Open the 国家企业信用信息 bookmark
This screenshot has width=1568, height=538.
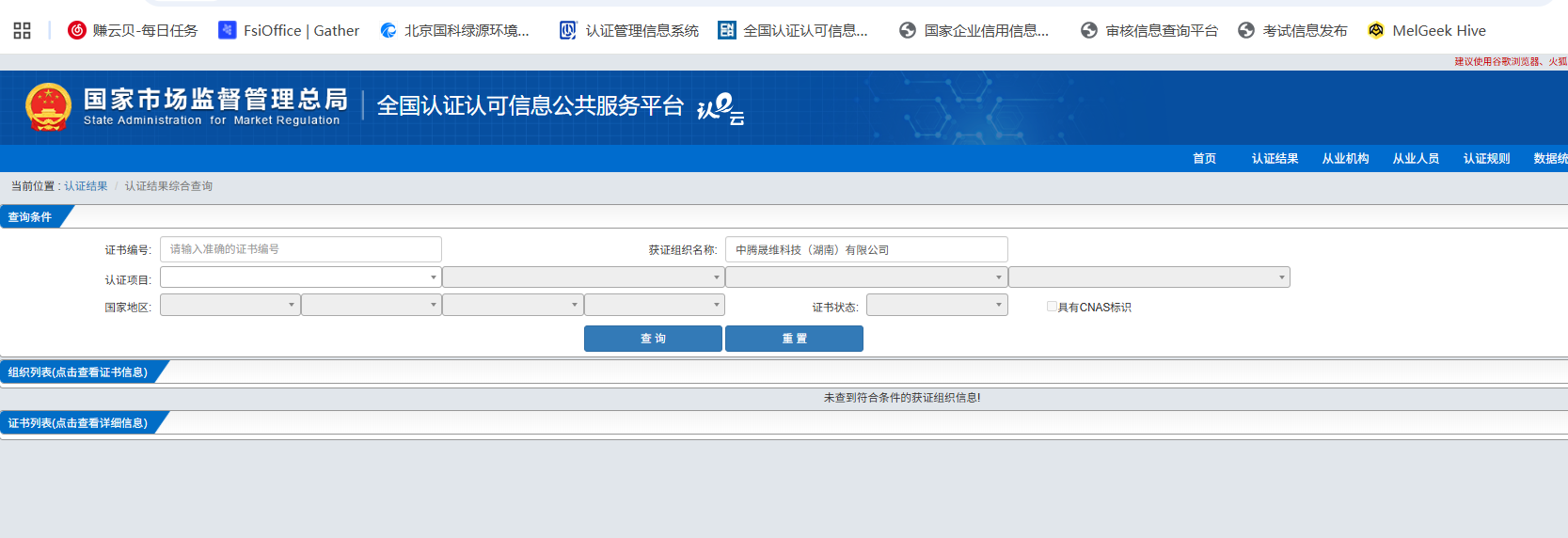pyautogui.click(x=974, y=30)
